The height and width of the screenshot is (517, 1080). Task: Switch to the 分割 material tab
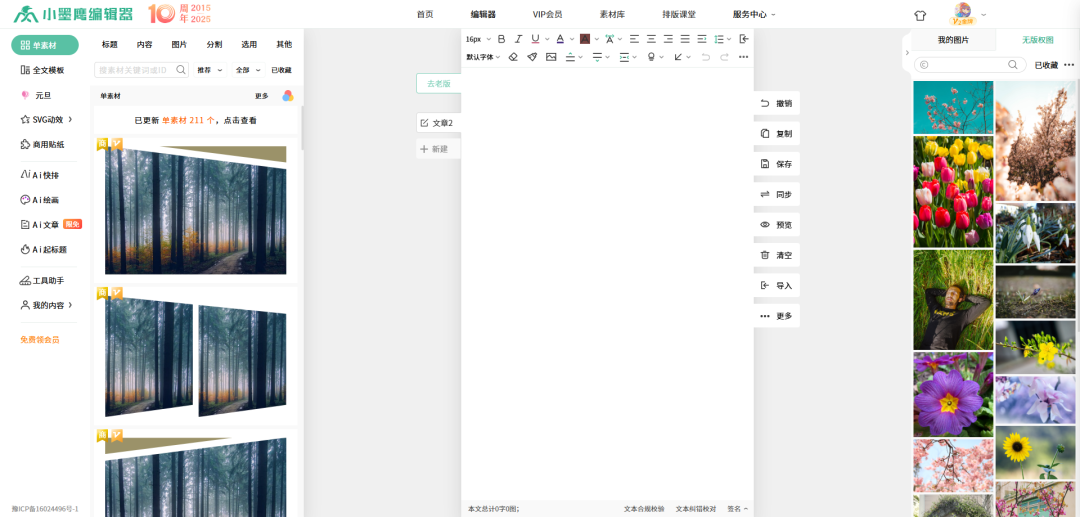pos(214,45)
